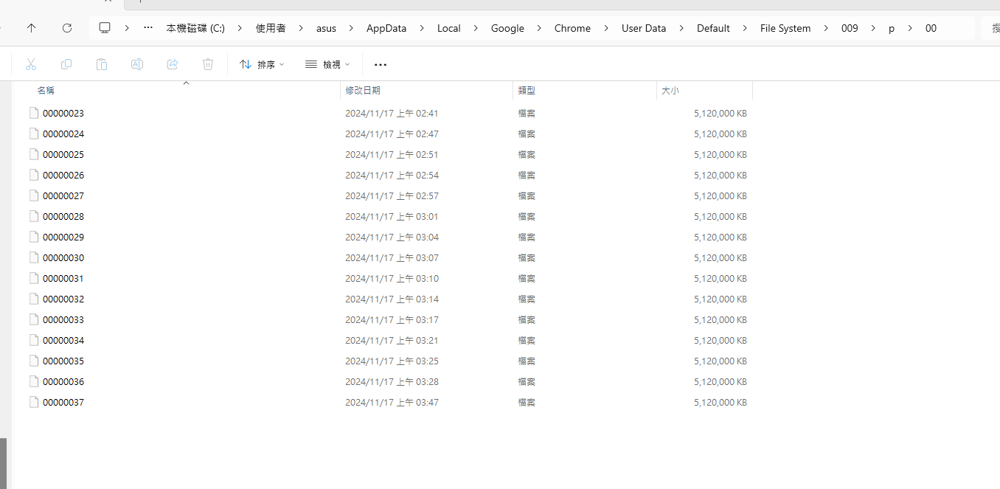
Task: Click the Copy icon in toolbar
Action: (x=66, y=64)
